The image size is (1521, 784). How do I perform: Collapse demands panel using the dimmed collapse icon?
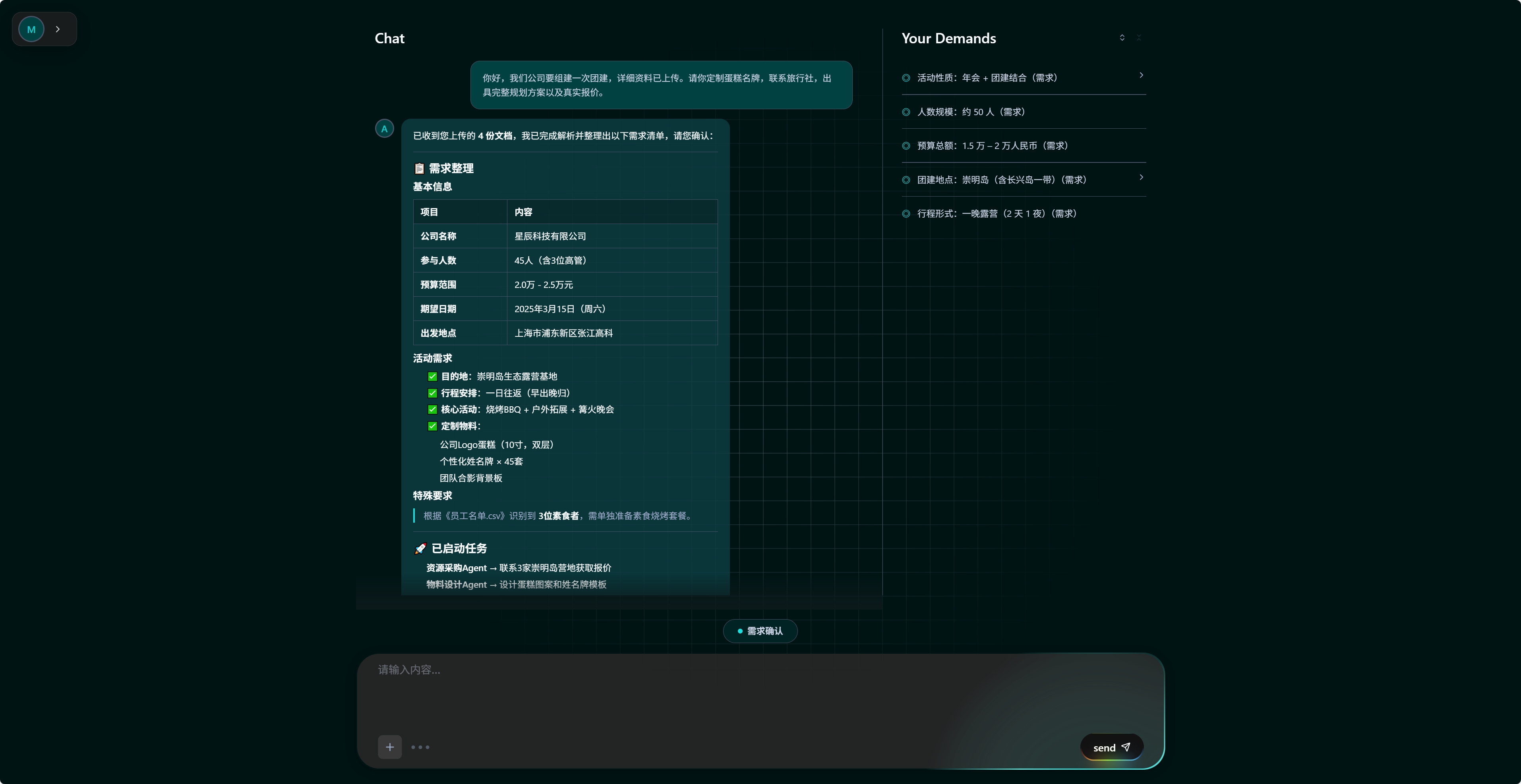(x=1139, y=38)
